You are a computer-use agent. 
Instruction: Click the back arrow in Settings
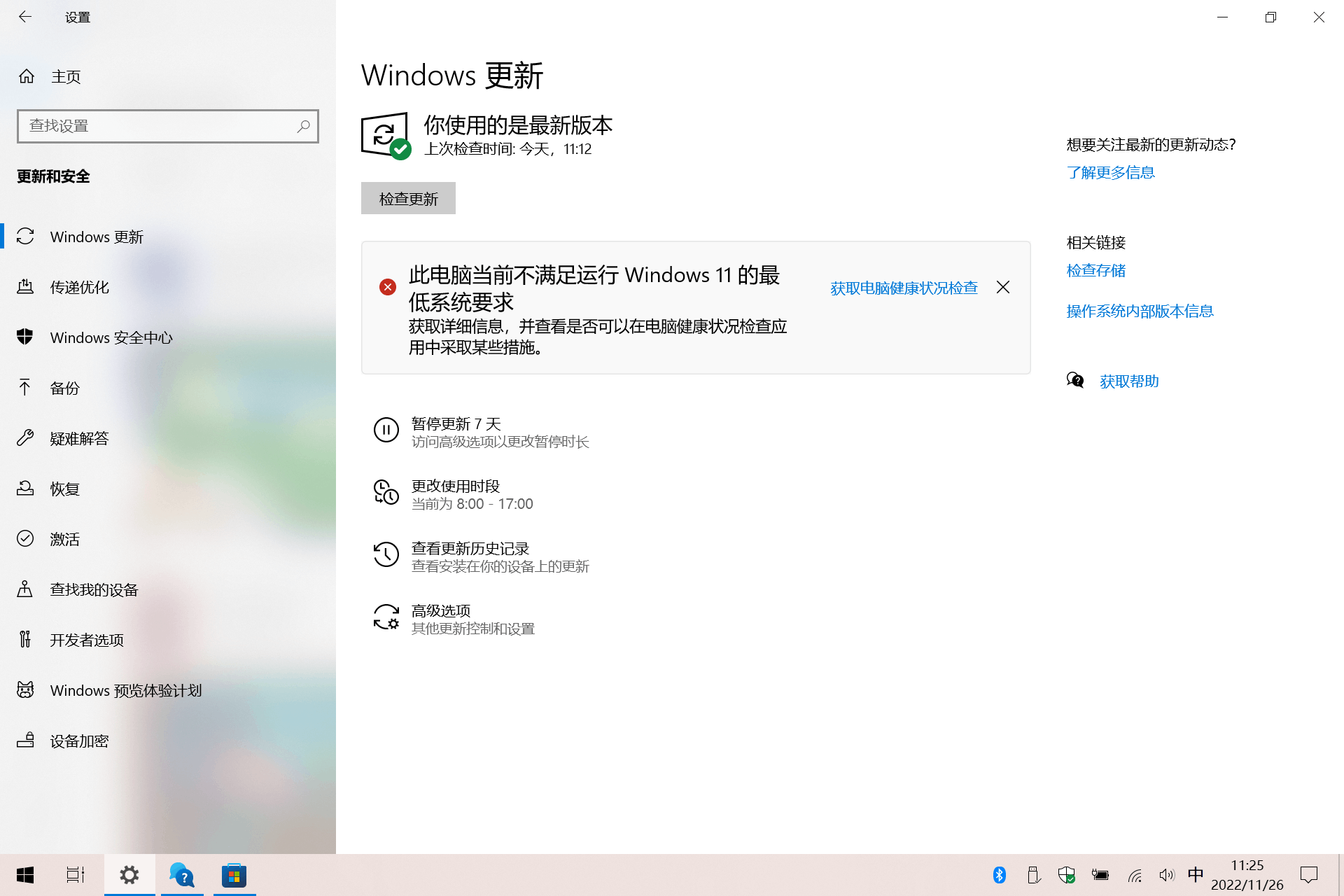(x=25, y=17)
